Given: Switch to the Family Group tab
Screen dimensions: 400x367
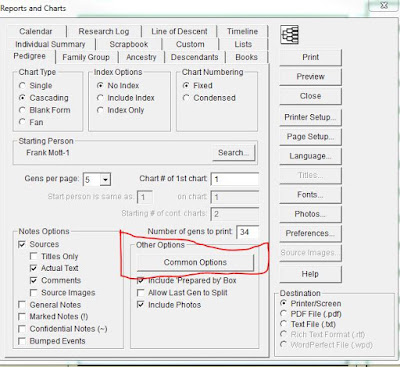Looking at the screenshot, I should click(x=86, y=57).
